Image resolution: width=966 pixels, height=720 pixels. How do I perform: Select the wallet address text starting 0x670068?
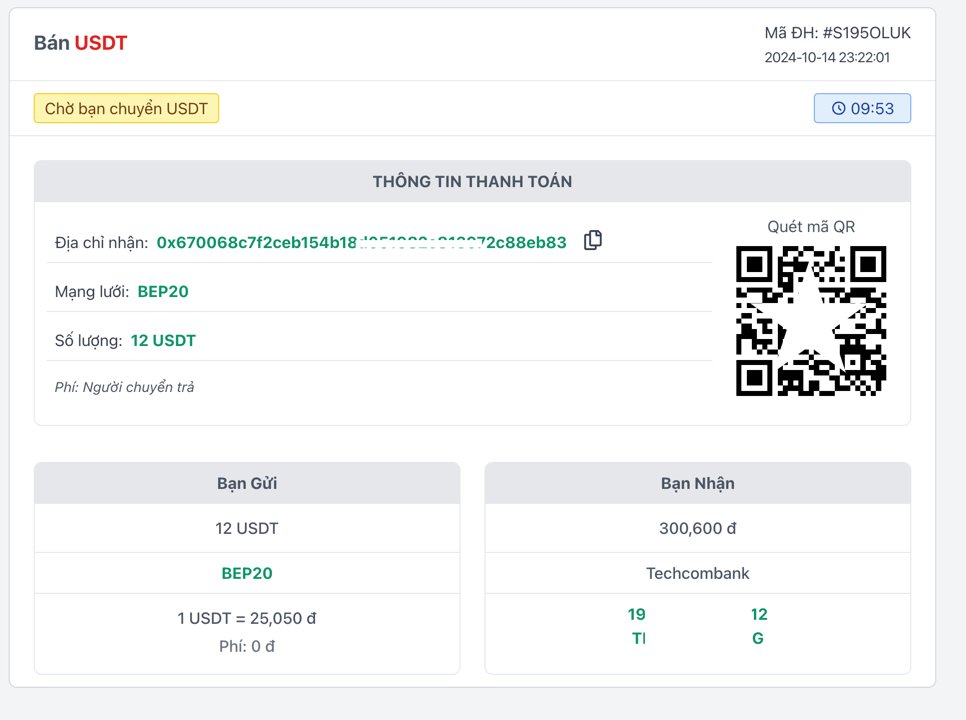pyautogui.click(x=361, y=242)
